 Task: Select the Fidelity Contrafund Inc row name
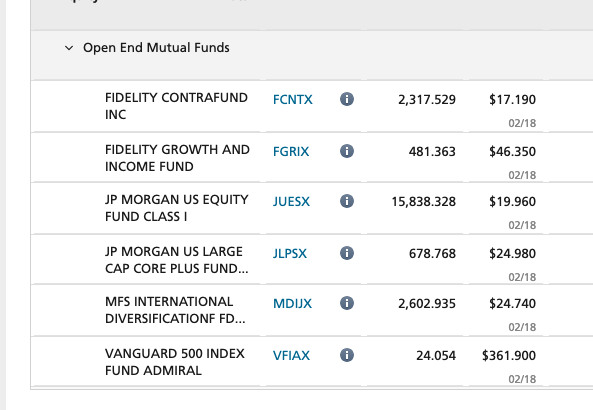coord(176,106)
